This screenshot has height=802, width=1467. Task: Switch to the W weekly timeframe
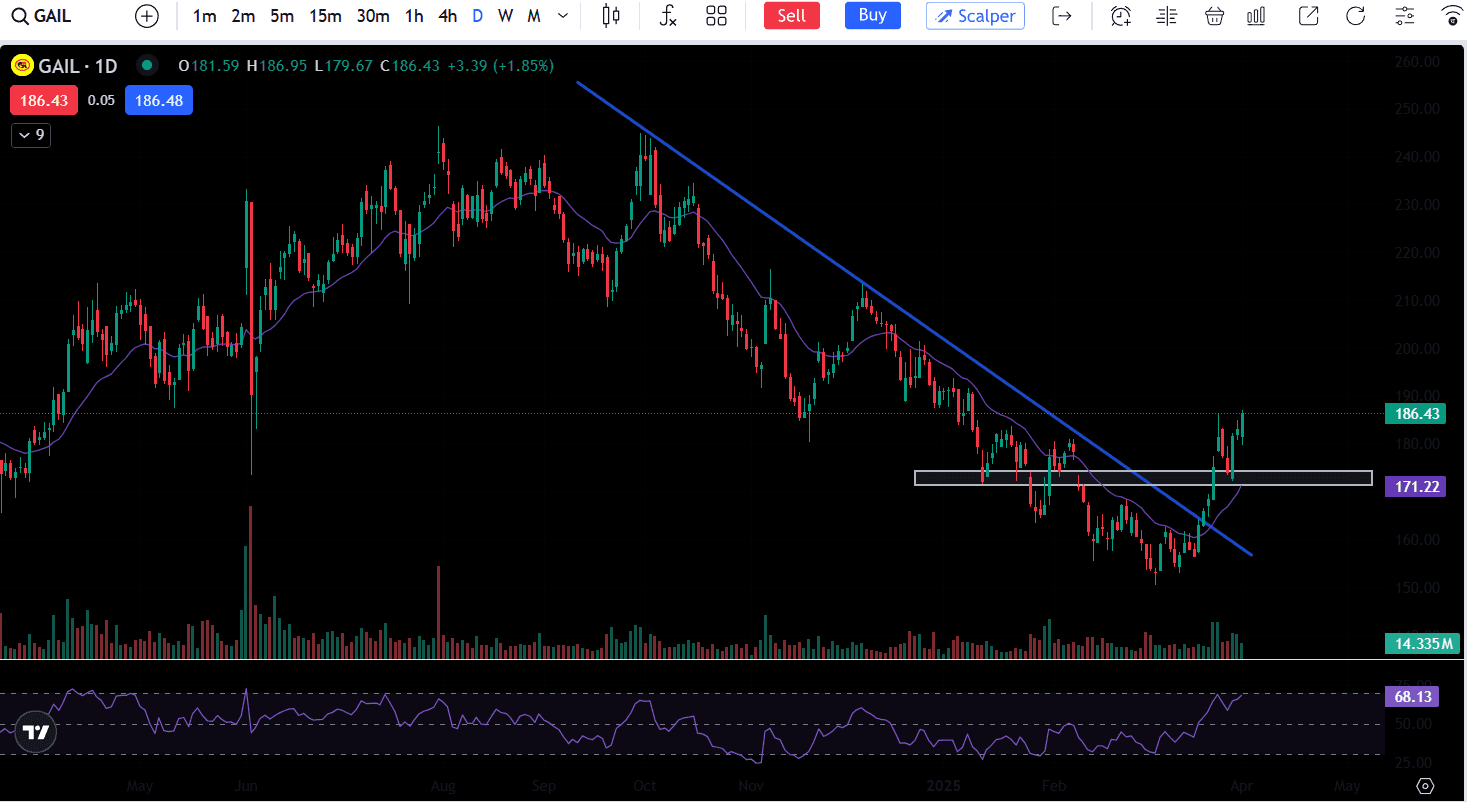coord(506,16)
